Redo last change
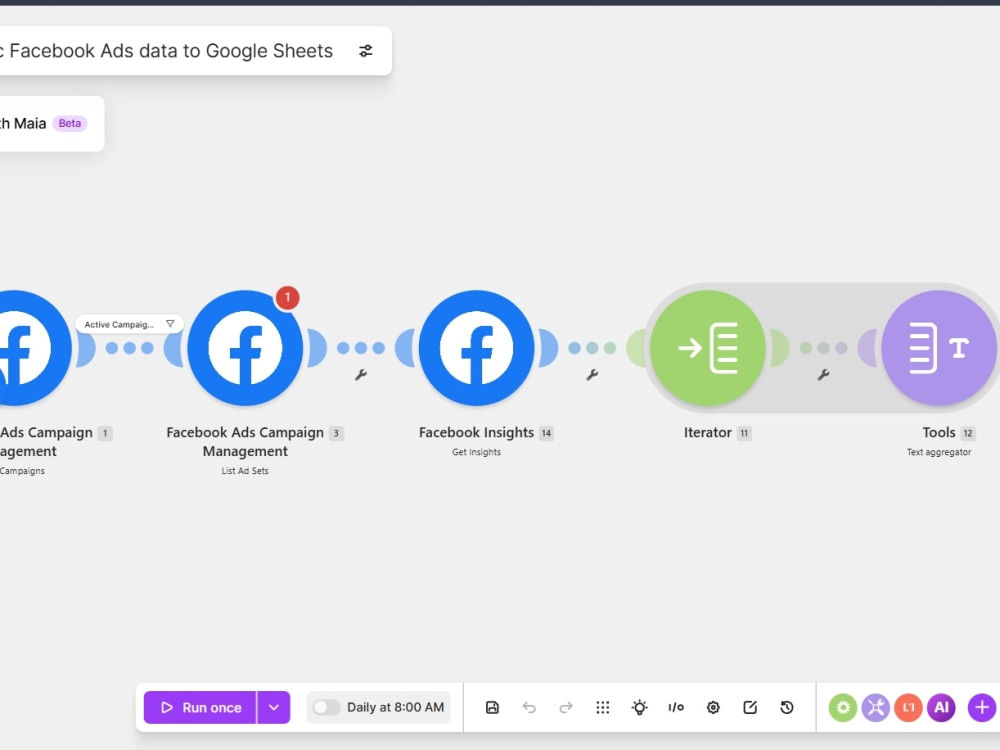Screen dimensions: 1000x750 coord(566,707)
